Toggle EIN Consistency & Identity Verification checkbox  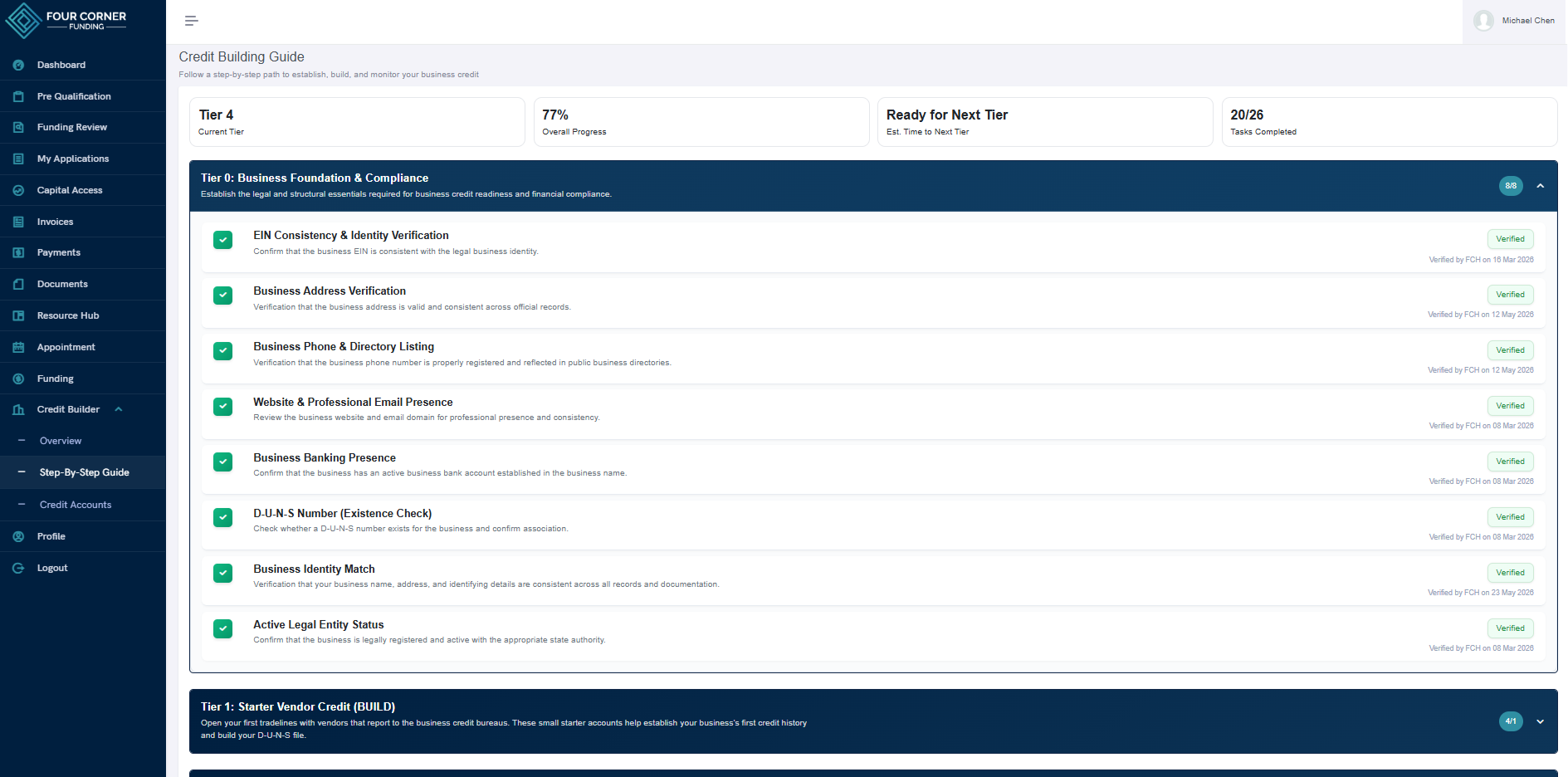(222, 240)
